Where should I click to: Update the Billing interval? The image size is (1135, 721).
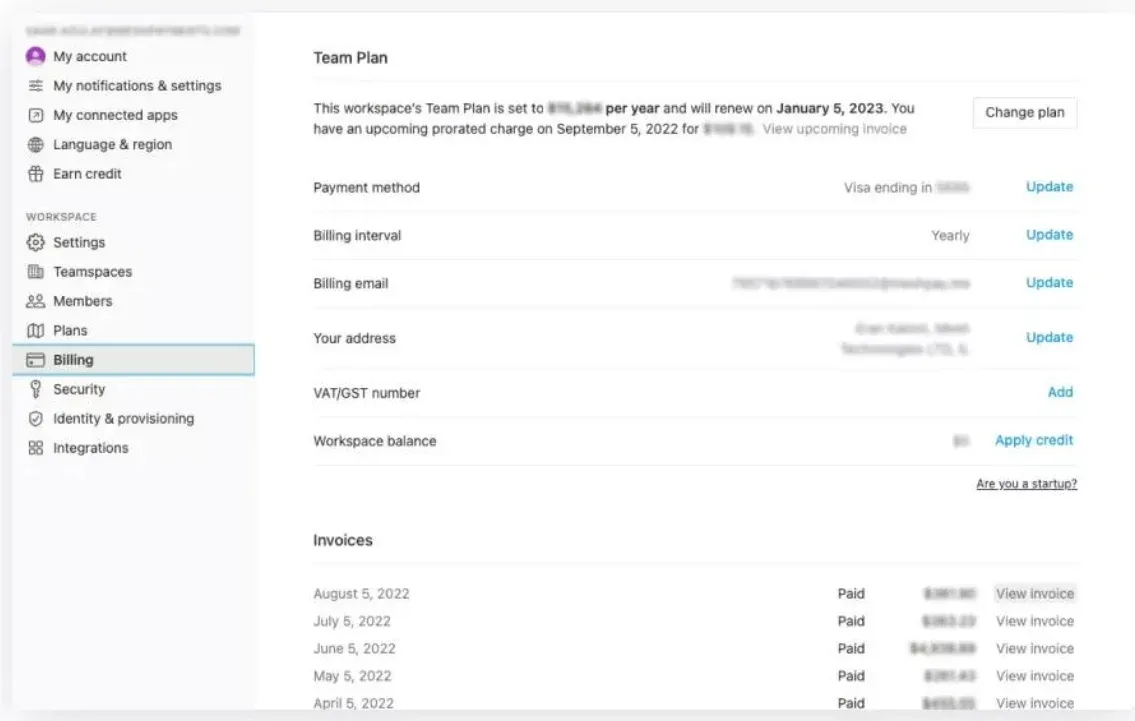1049,235
